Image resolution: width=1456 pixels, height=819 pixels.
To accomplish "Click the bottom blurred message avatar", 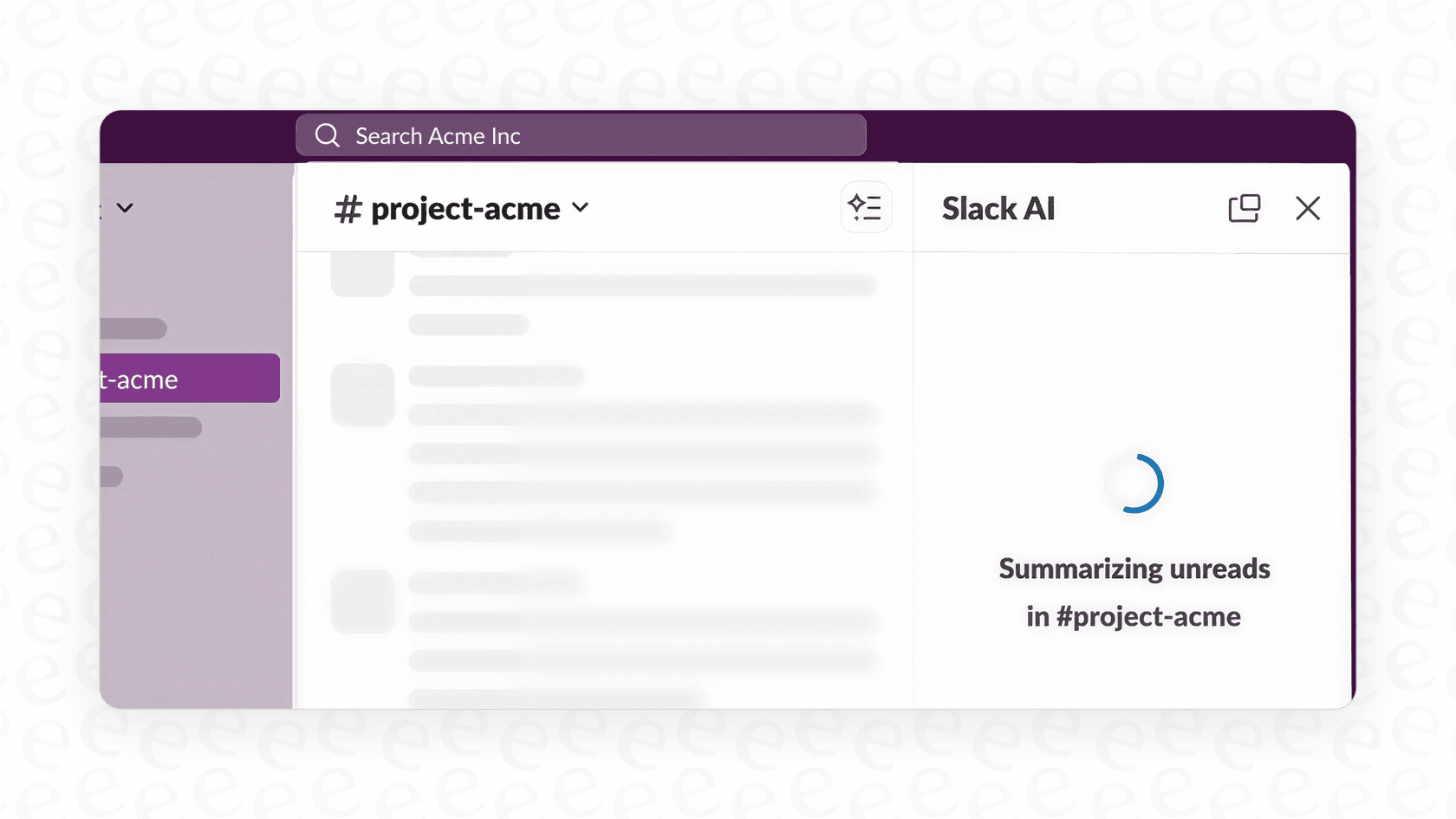I will (362, 601).
